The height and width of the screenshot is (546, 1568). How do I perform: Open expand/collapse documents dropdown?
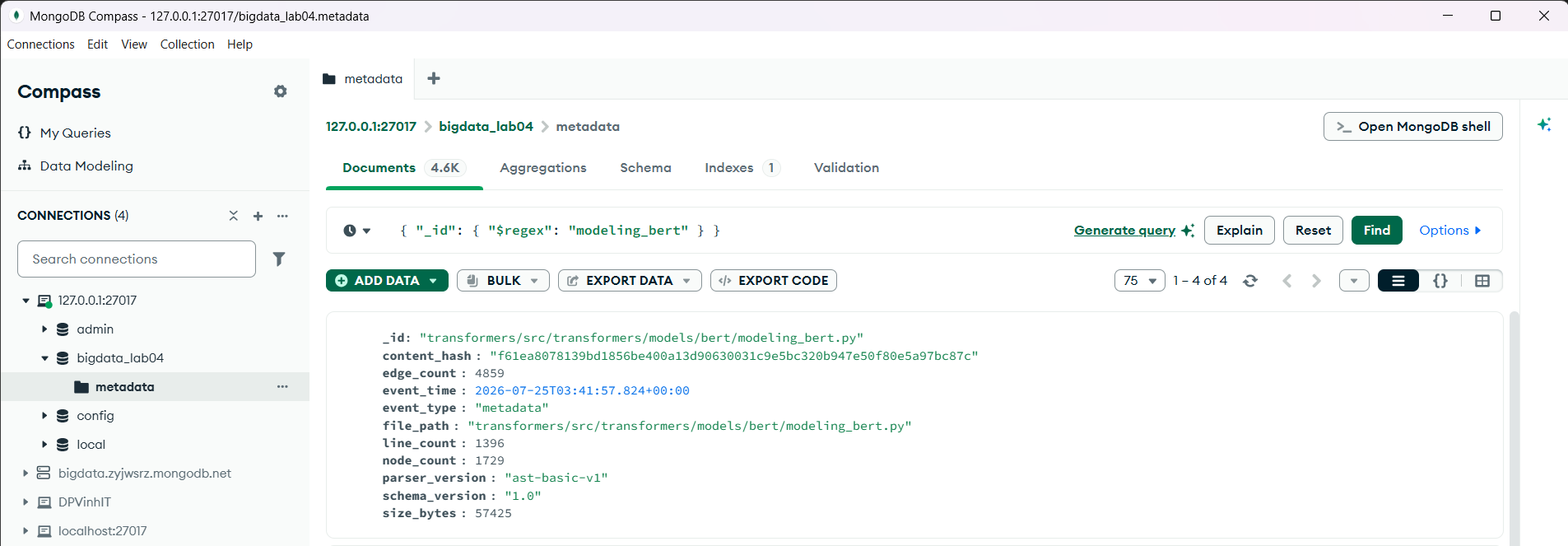pyautogui.click(x=1354, y=281)
